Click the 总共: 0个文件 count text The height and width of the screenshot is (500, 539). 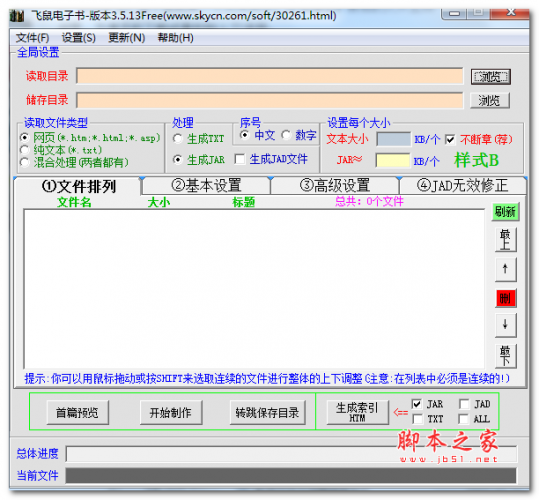tap(369, 201)
